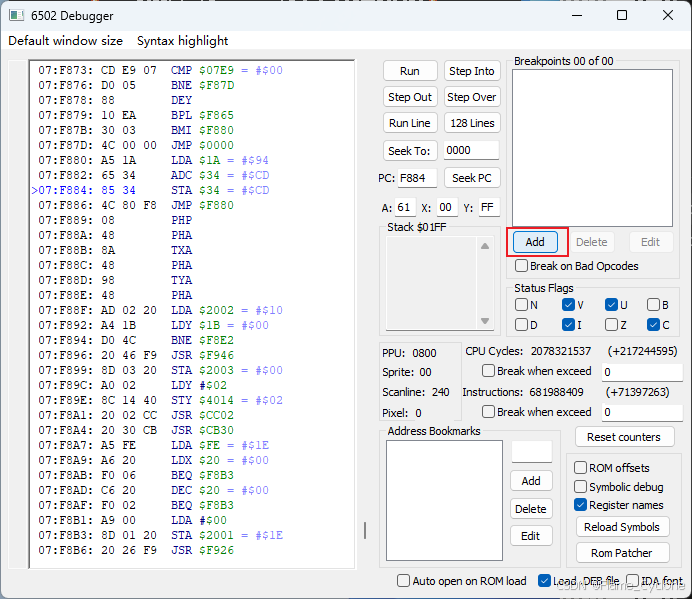This screenshot has width=692, height=599.
Task: Click the Stack scrollbar down arrow
Action: pyautogui.click(x=485, y=321)
